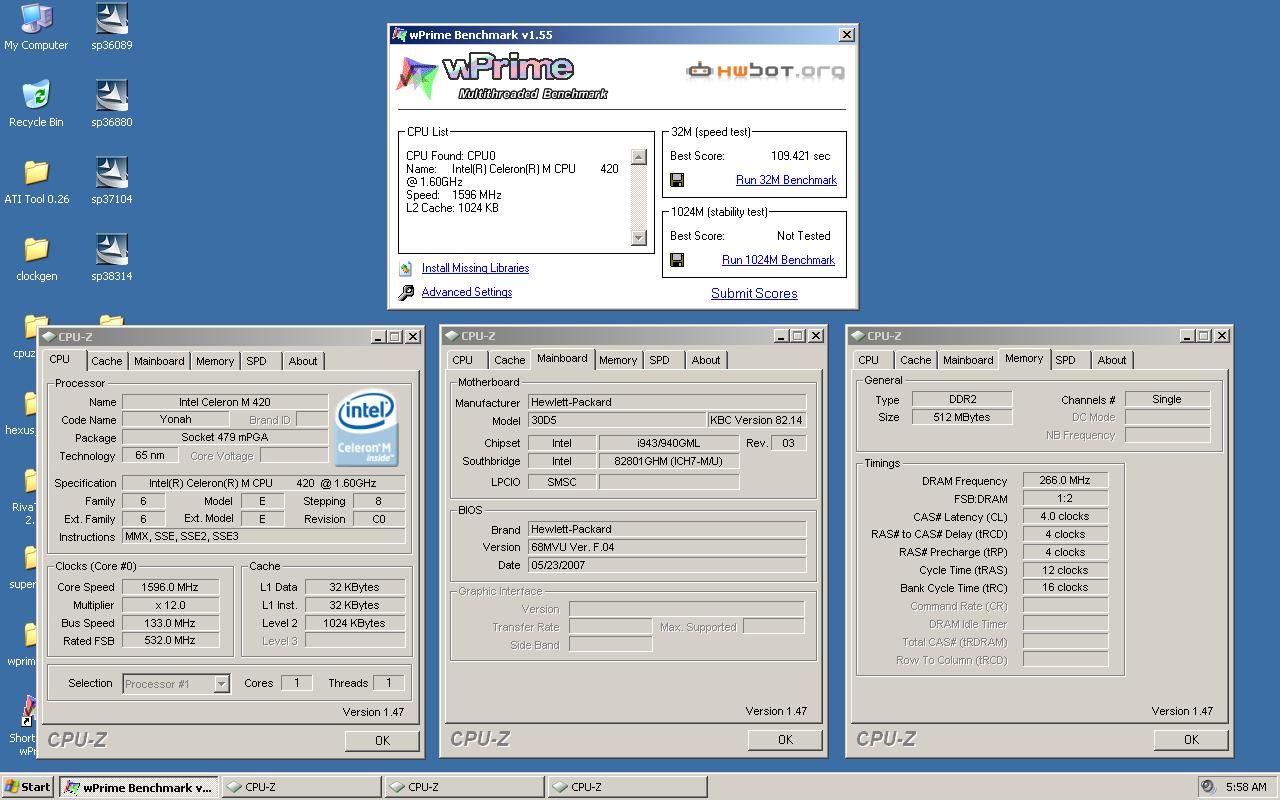Open the ATI Tool 0.26 folder
Screen dimensions: 1280x800
[x=36, y=181]
